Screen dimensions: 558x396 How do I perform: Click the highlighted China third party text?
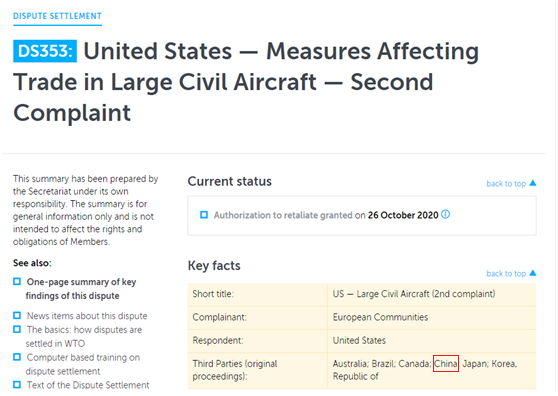tap(446, 364)
